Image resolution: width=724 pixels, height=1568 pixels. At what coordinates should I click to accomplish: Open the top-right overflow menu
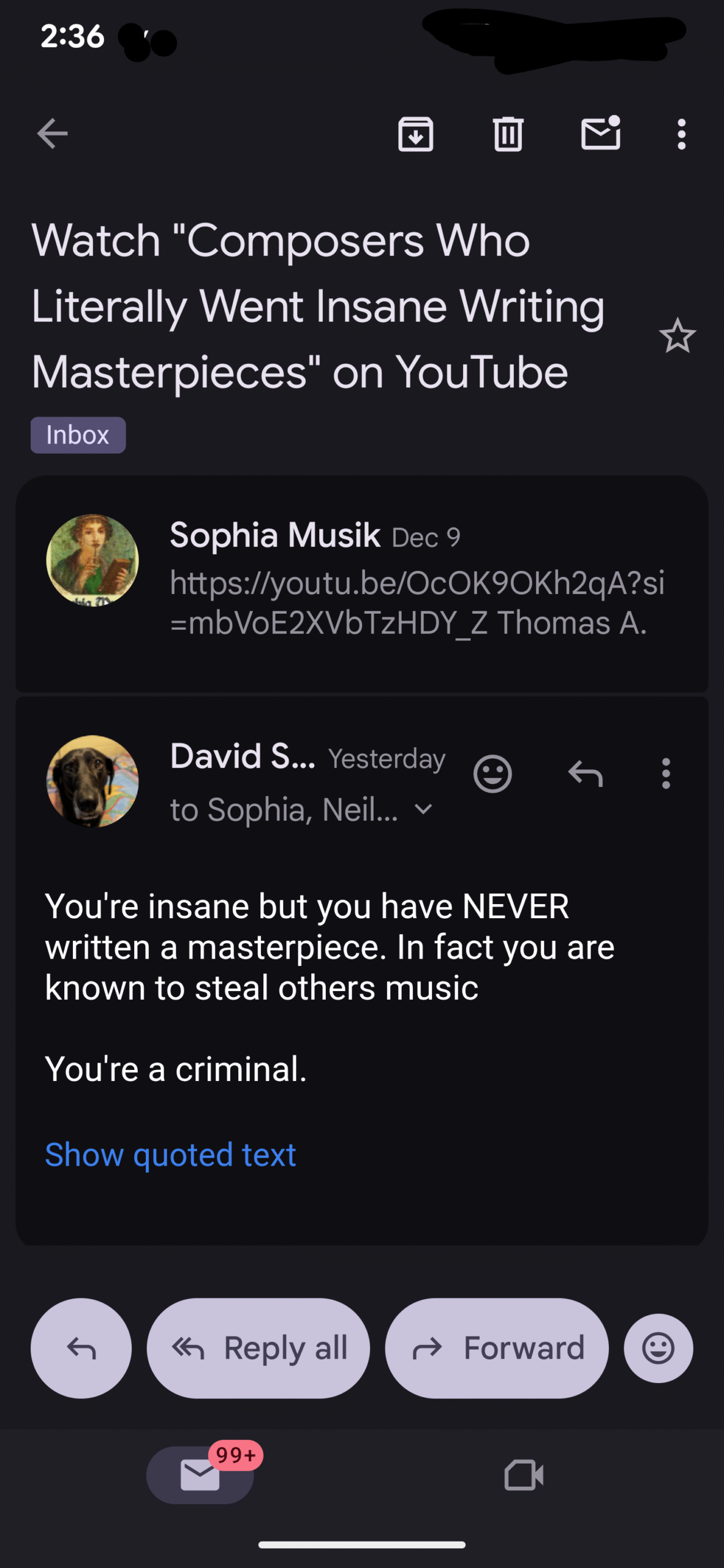tap(681, 134)
